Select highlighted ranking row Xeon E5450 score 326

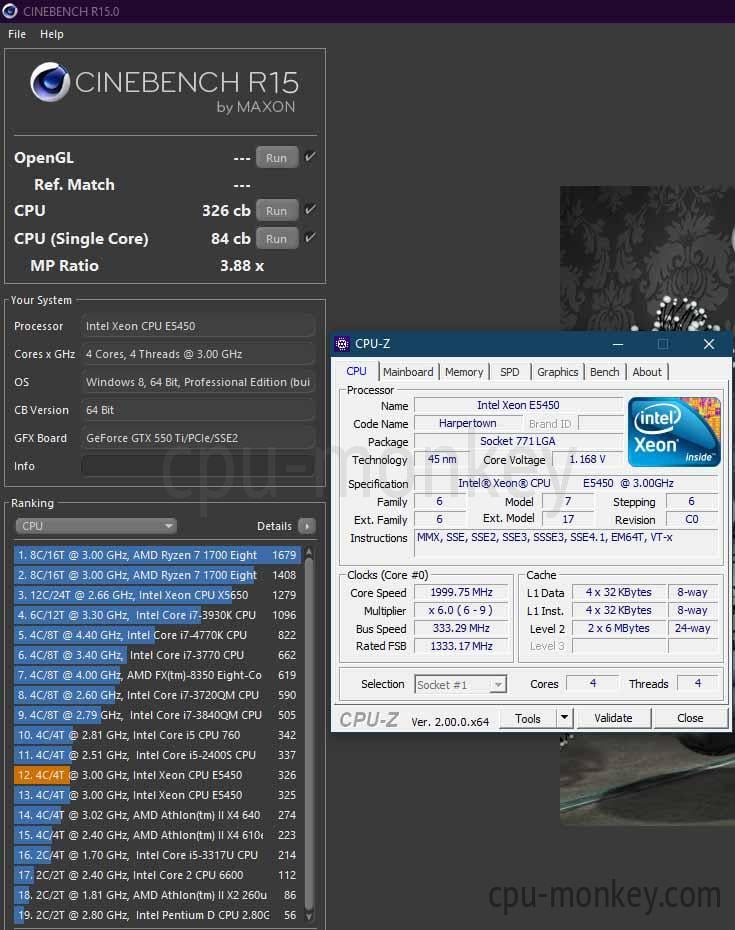(157, 775)
